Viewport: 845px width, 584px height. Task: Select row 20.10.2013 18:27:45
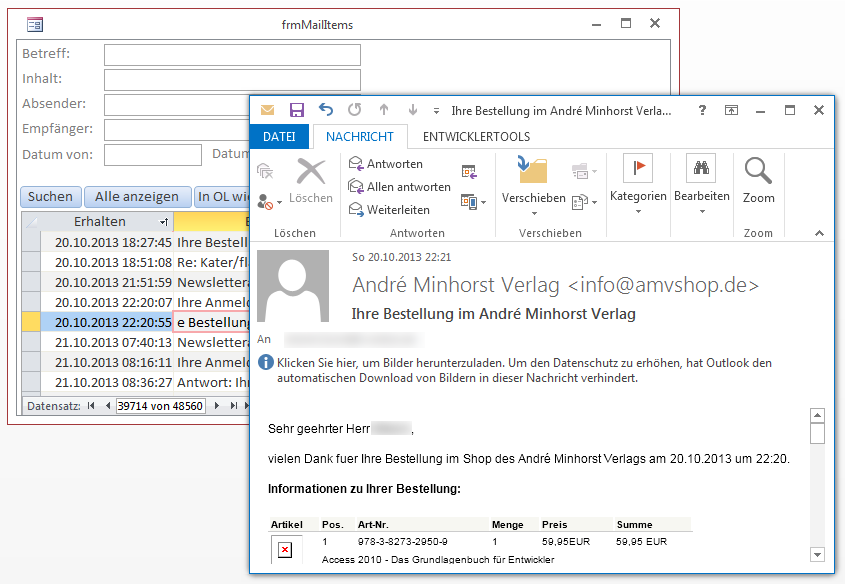point(31,242)
